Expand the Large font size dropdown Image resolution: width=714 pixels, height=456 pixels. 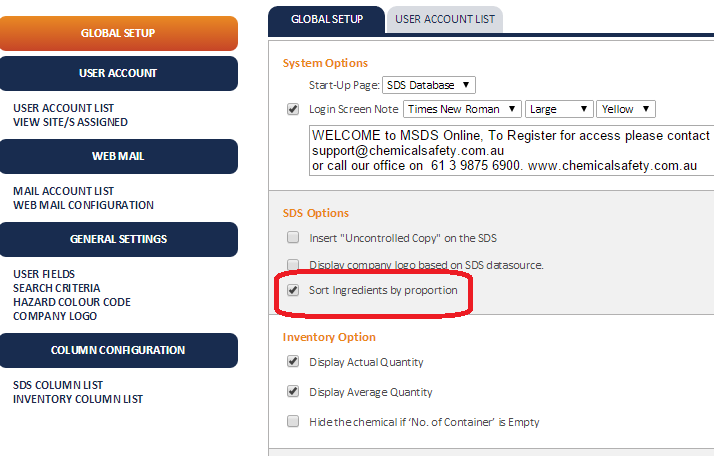coord(559,109)
